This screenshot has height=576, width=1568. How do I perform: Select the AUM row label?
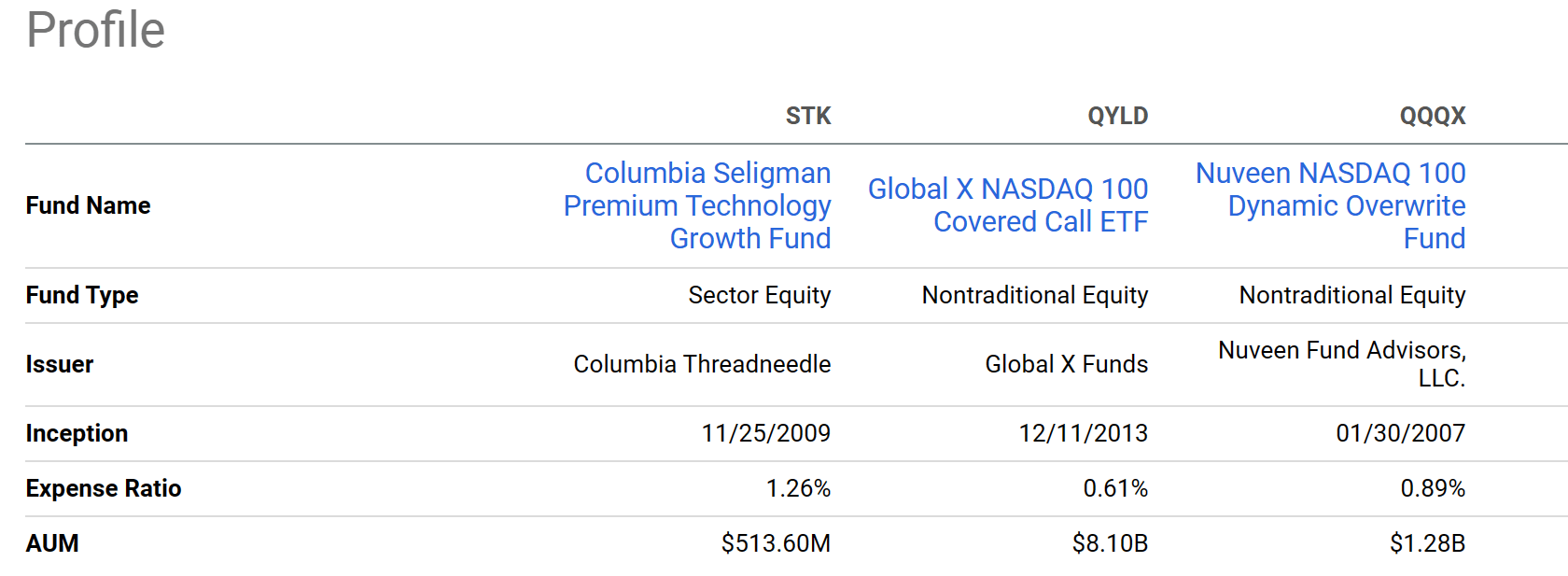52,543
